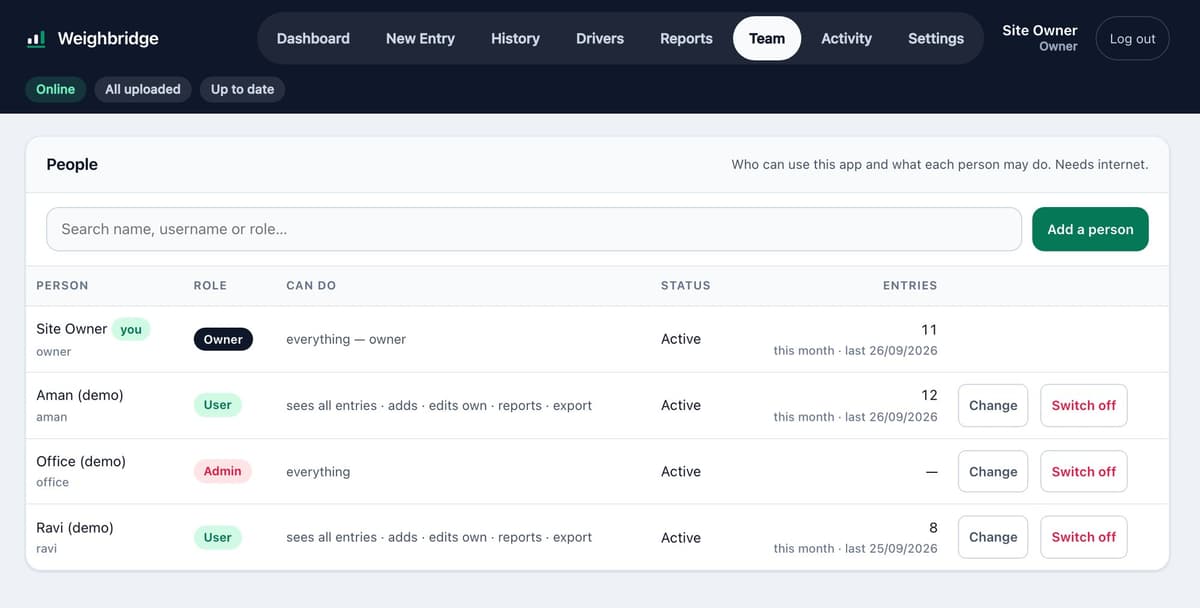
Task: Click the ENTRIES column header
Action: pos(910,285)
